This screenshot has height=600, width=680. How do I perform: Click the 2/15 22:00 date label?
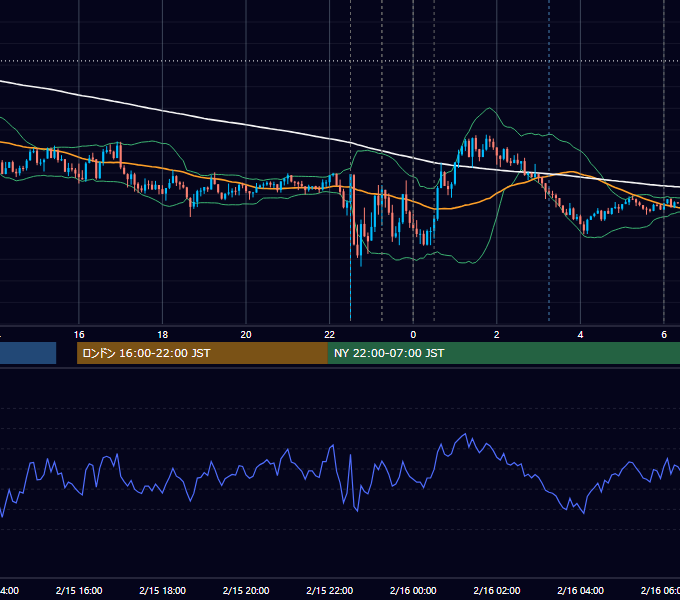coord(330,590)
